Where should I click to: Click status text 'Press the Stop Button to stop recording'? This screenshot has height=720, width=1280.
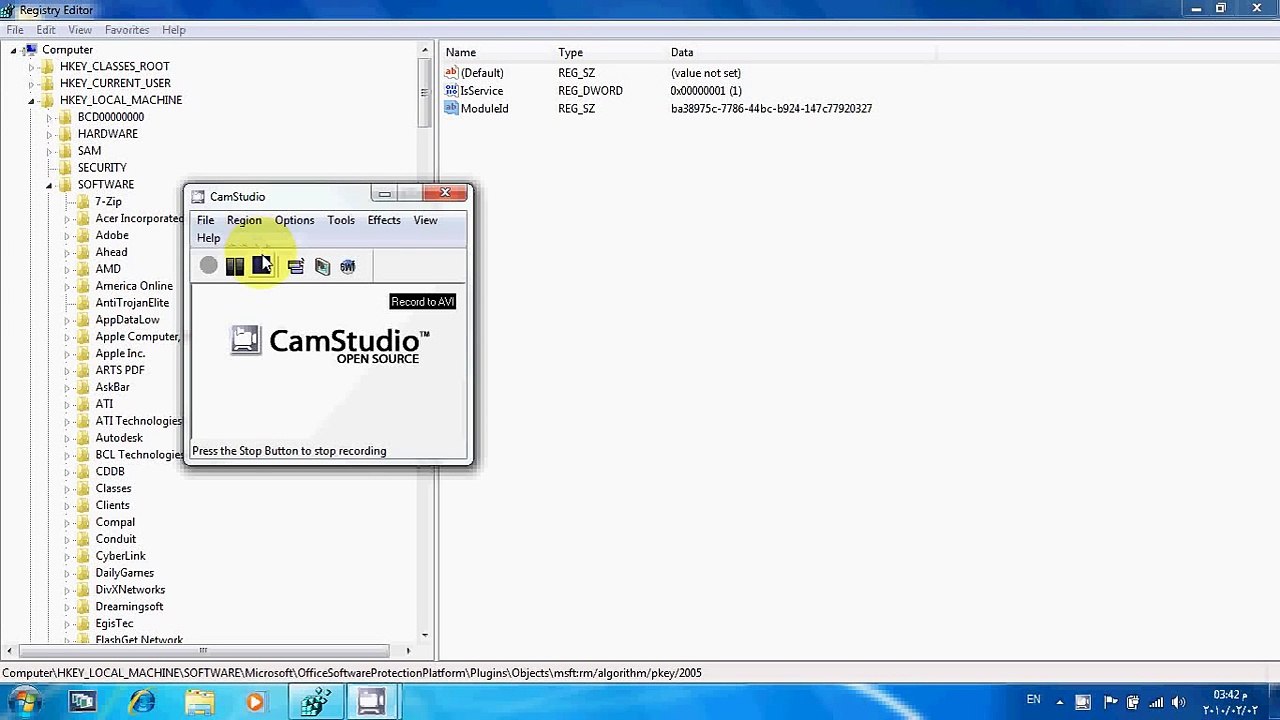coord(289,451)
